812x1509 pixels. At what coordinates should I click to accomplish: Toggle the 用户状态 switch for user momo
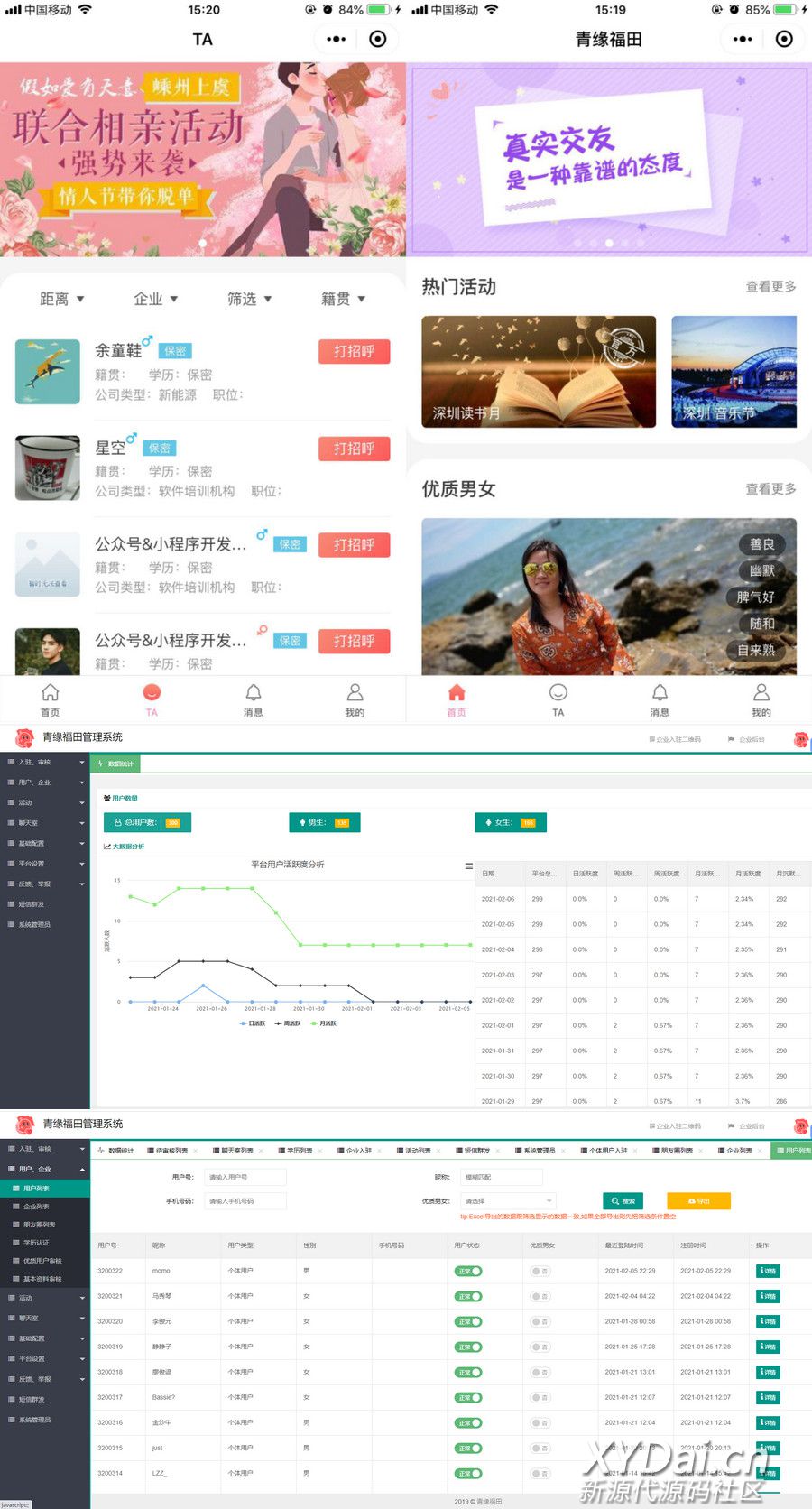pos(468,1271)
